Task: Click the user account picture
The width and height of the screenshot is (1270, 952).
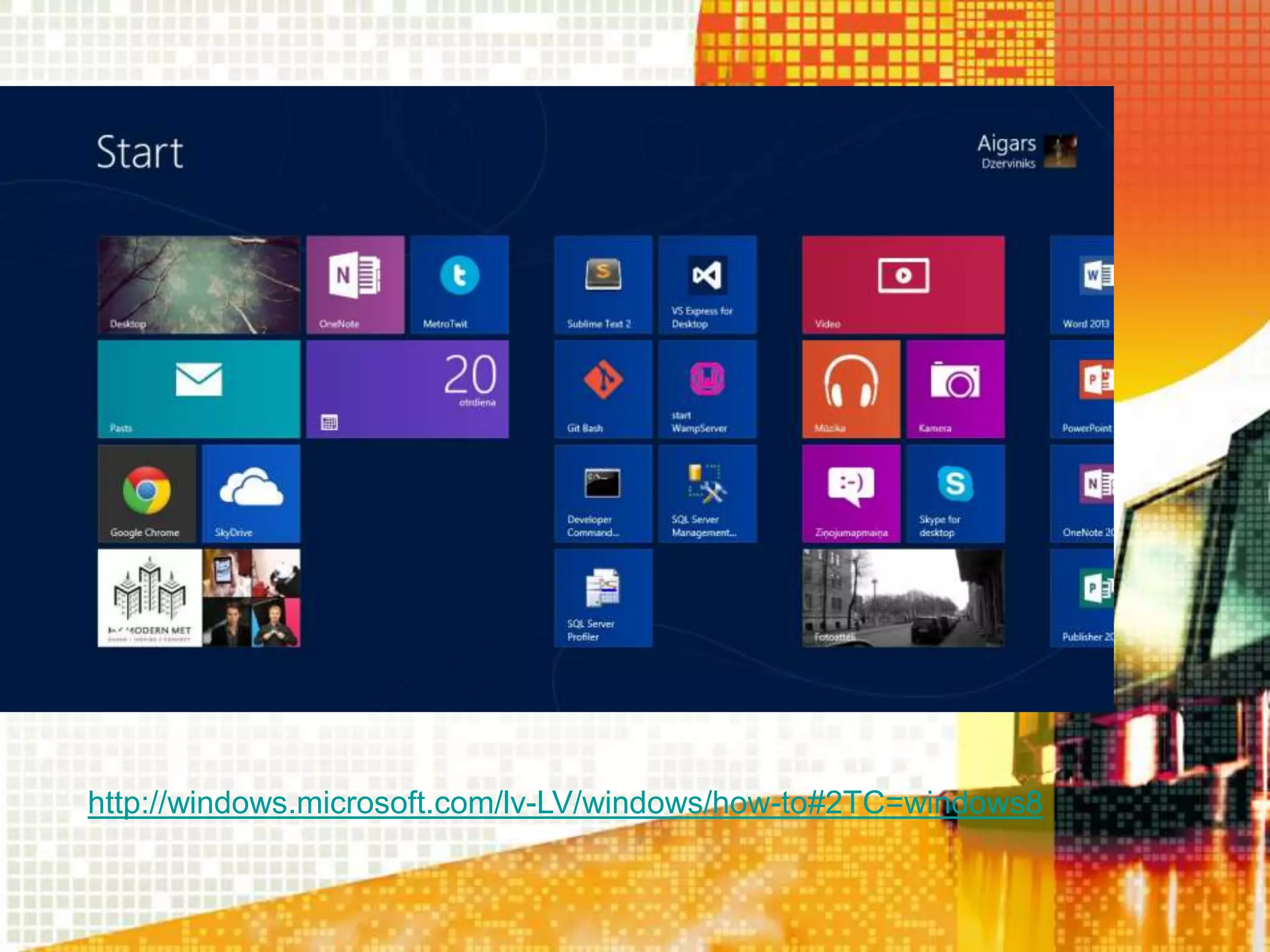Action: click(x=1060, y=151)
